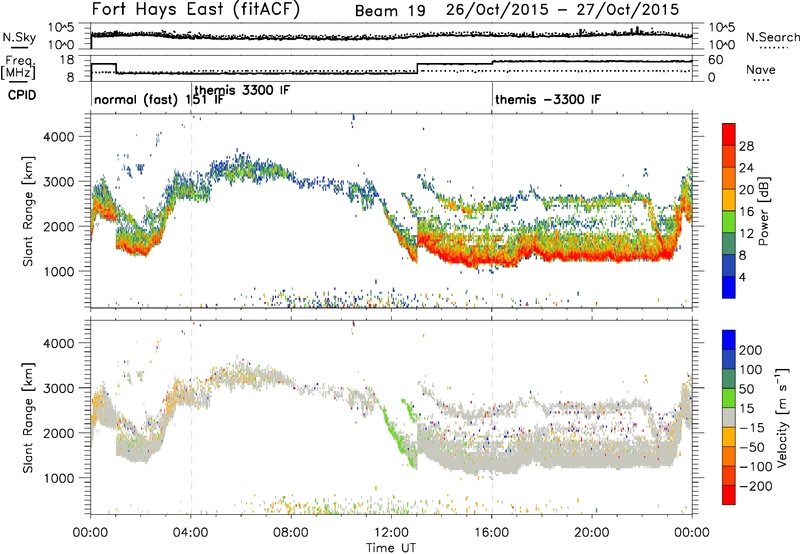
Task: Click the "4000" tick on the power panel axis
Action: pyautogui.click(x=58, y=137)
